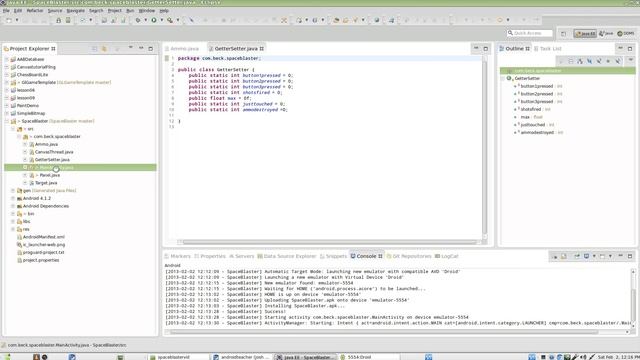Toggle Hide Static Members in Outline toolbar
This screenshot has width=640, height=360.
point(599,61)
